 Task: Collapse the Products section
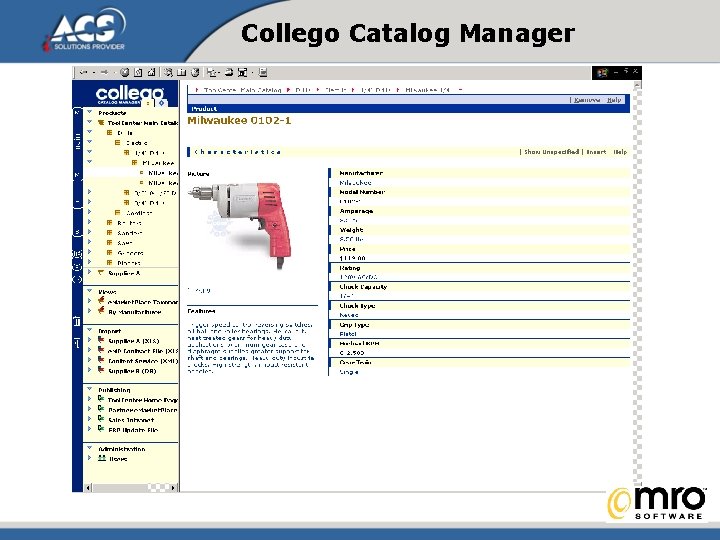click(90, 112)
